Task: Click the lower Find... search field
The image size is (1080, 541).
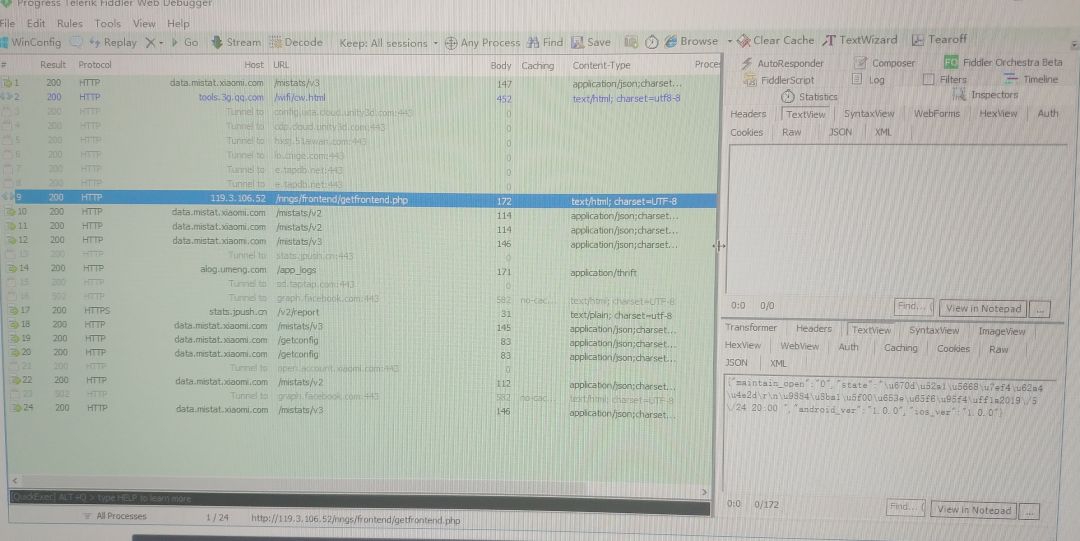Action: click(906, 507)
